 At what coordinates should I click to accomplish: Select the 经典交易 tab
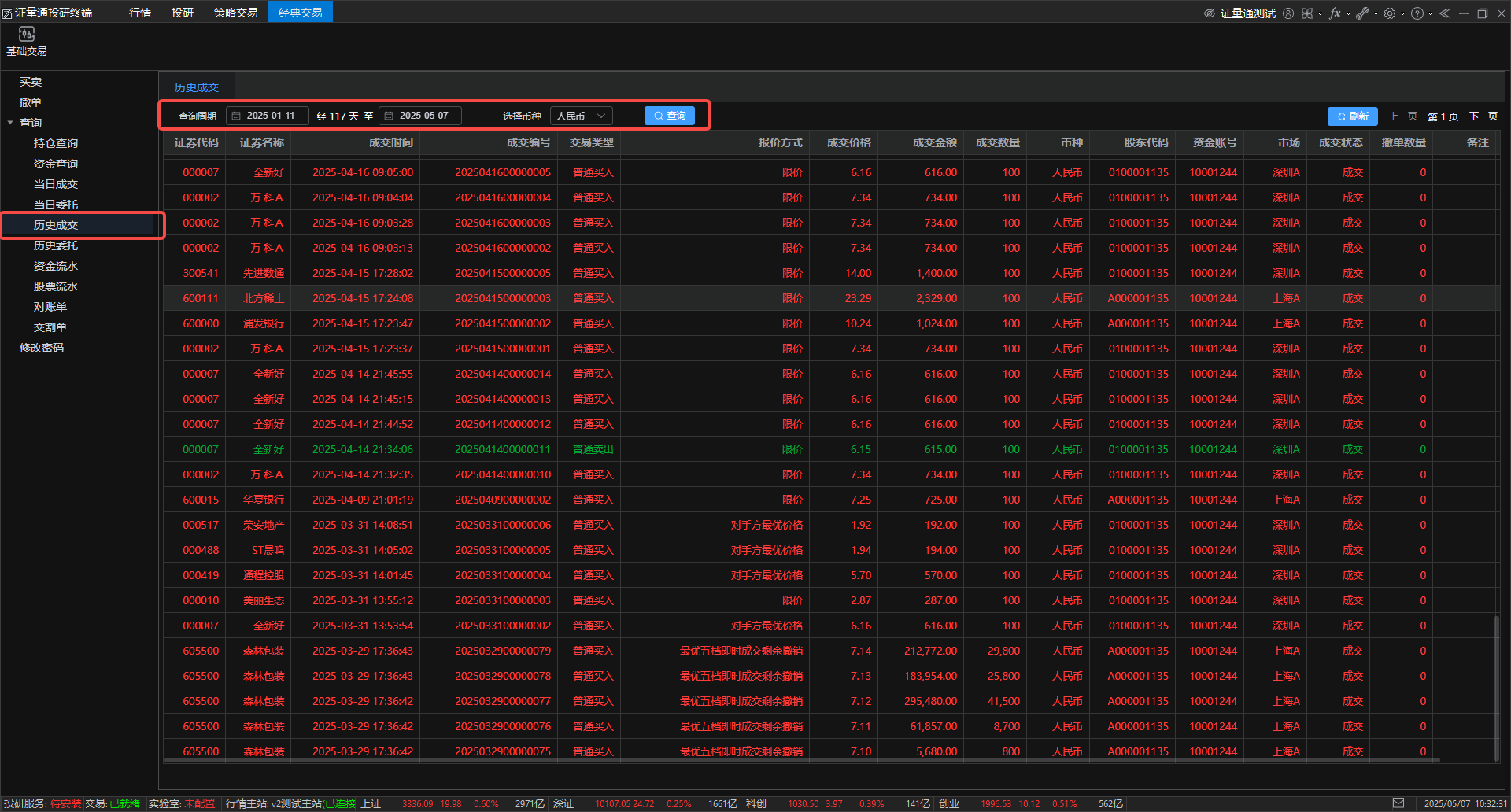tap(301, 12)
